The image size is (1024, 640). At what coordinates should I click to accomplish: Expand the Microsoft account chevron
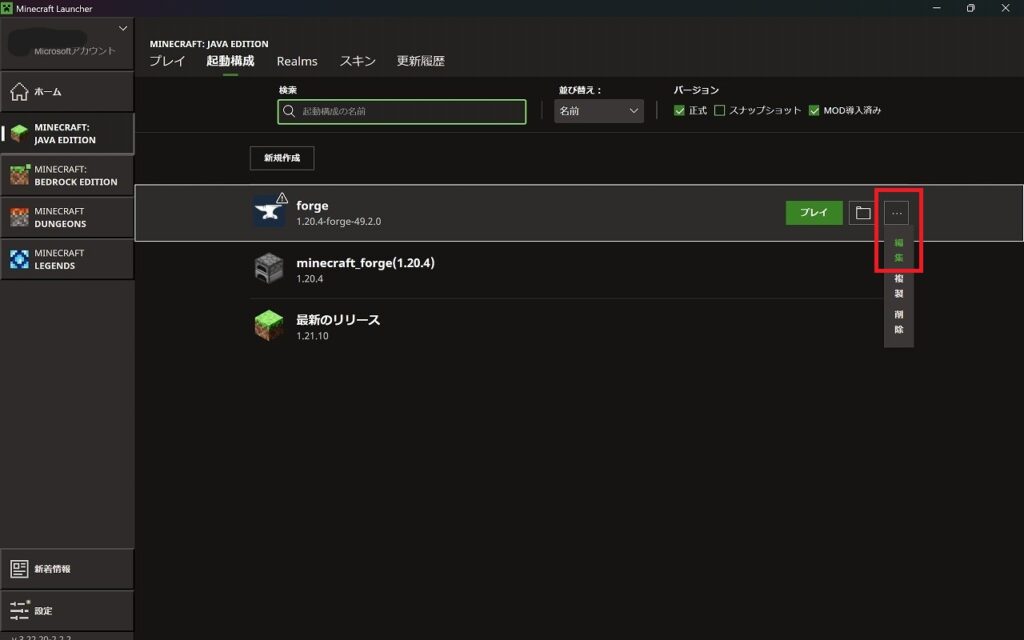click(123, 28)
